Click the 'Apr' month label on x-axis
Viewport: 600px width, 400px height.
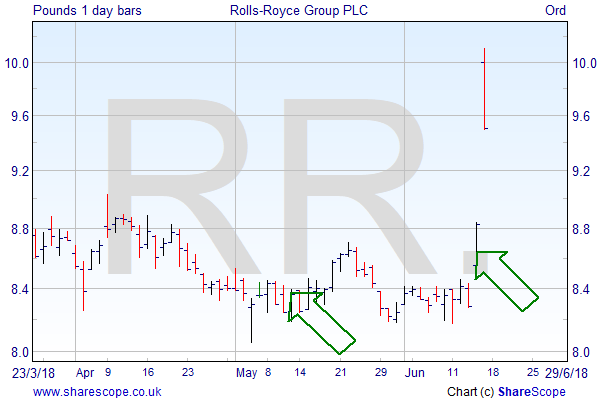pyautogui.click(x=85, y=373)
